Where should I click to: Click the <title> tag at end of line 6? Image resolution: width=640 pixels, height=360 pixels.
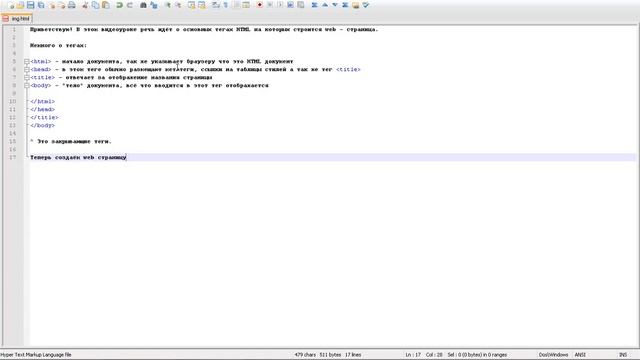[348, 70]
